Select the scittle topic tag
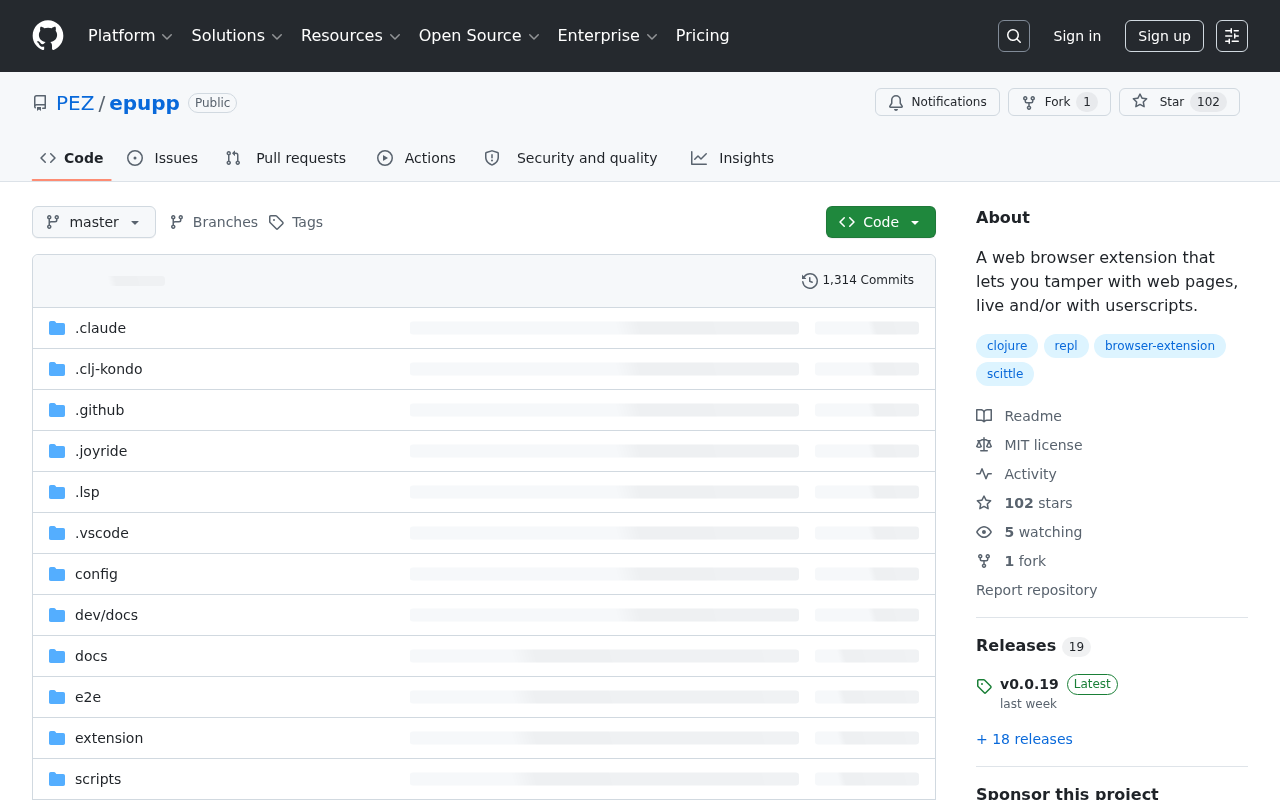This screenshot has height=800, width=1280. point(1005,374)
